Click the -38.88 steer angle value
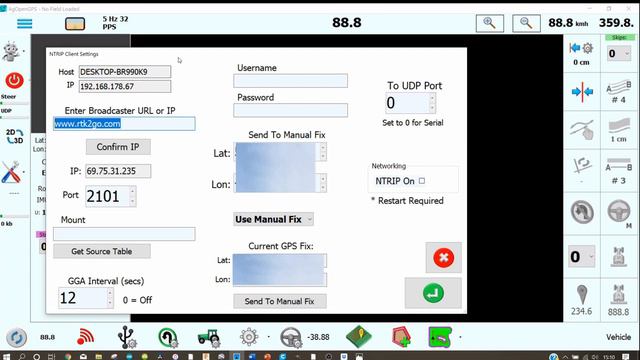 click(x=318, y=337)
